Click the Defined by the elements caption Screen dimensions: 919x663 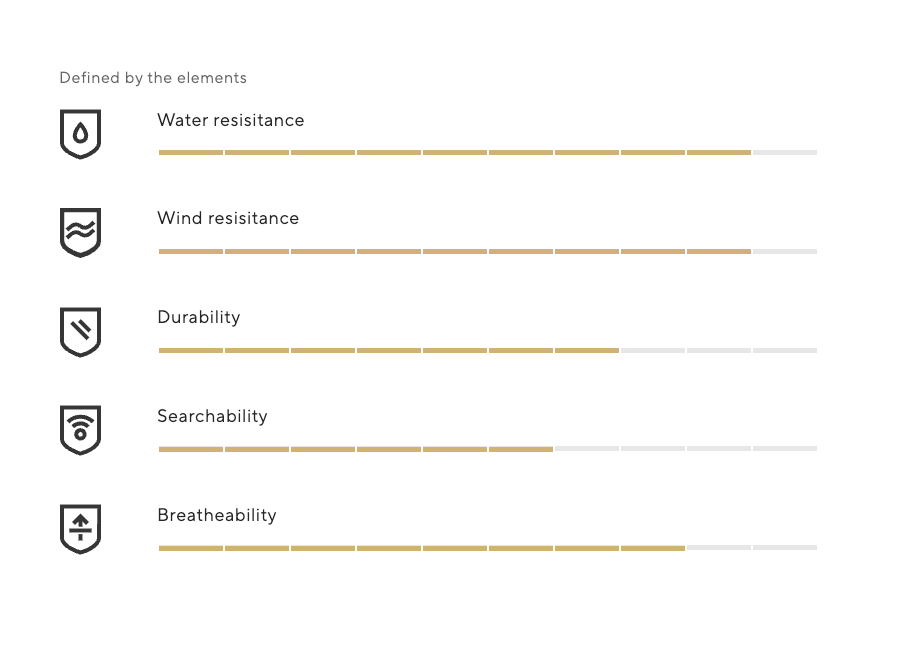click(153, 78)
